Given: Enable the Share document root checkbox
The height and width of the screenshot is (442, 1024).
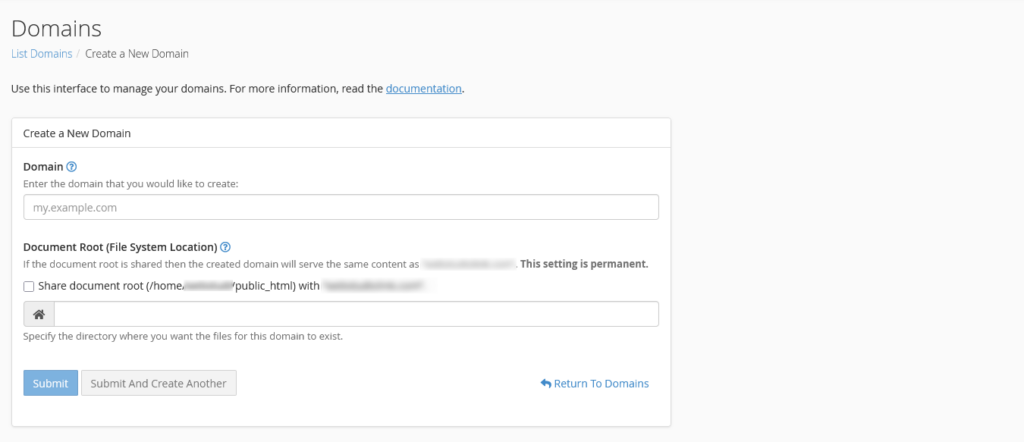Looking at the screenshot, I should pyautogui.click(x=29, y=287).
